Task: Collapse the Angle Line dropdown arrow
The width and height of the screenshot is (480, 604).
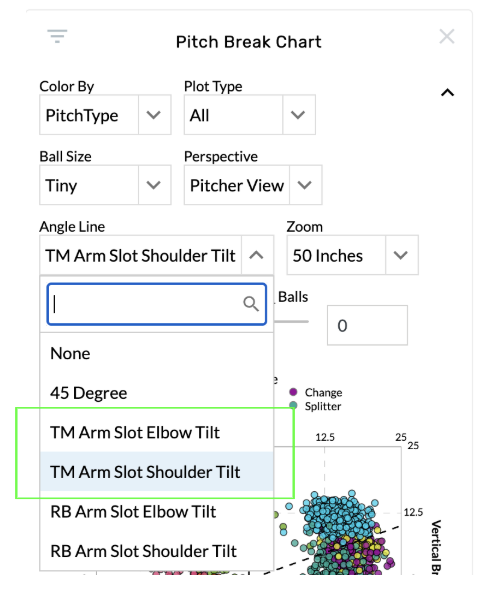Action: click(x=257, y=255)
